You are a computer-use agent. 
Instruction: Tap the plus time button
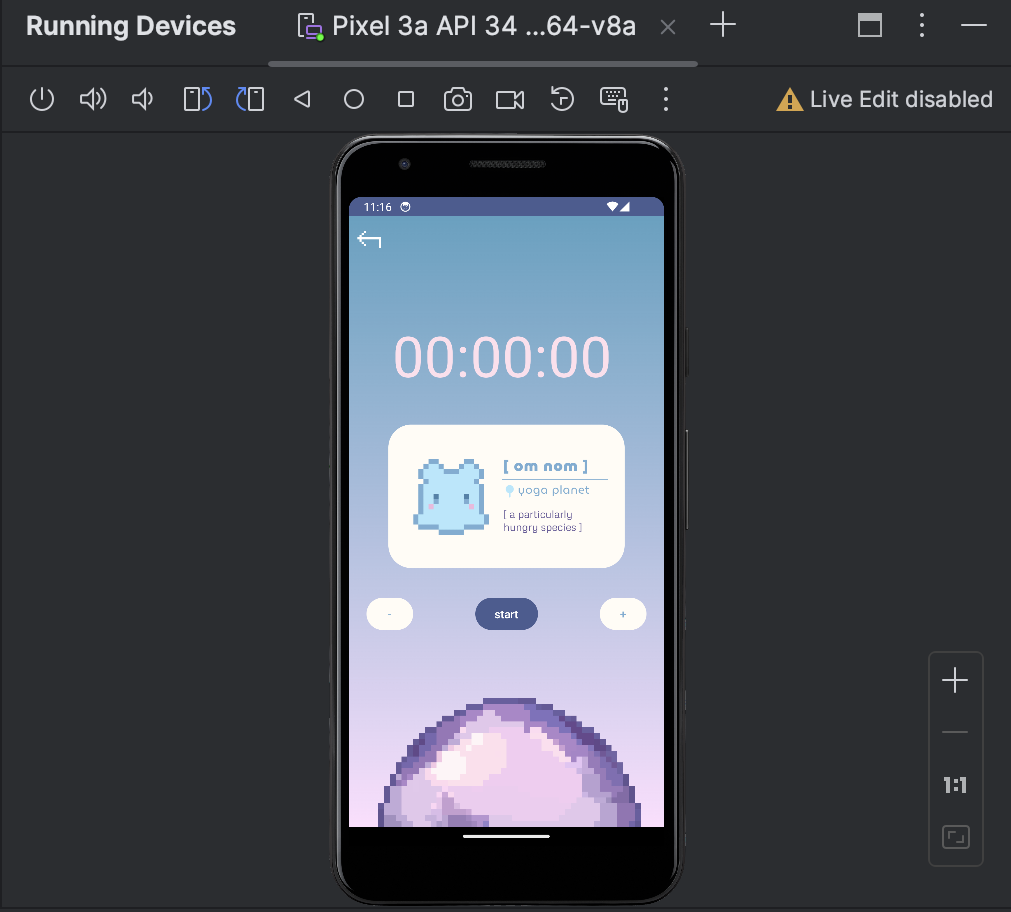pos(623,614)
